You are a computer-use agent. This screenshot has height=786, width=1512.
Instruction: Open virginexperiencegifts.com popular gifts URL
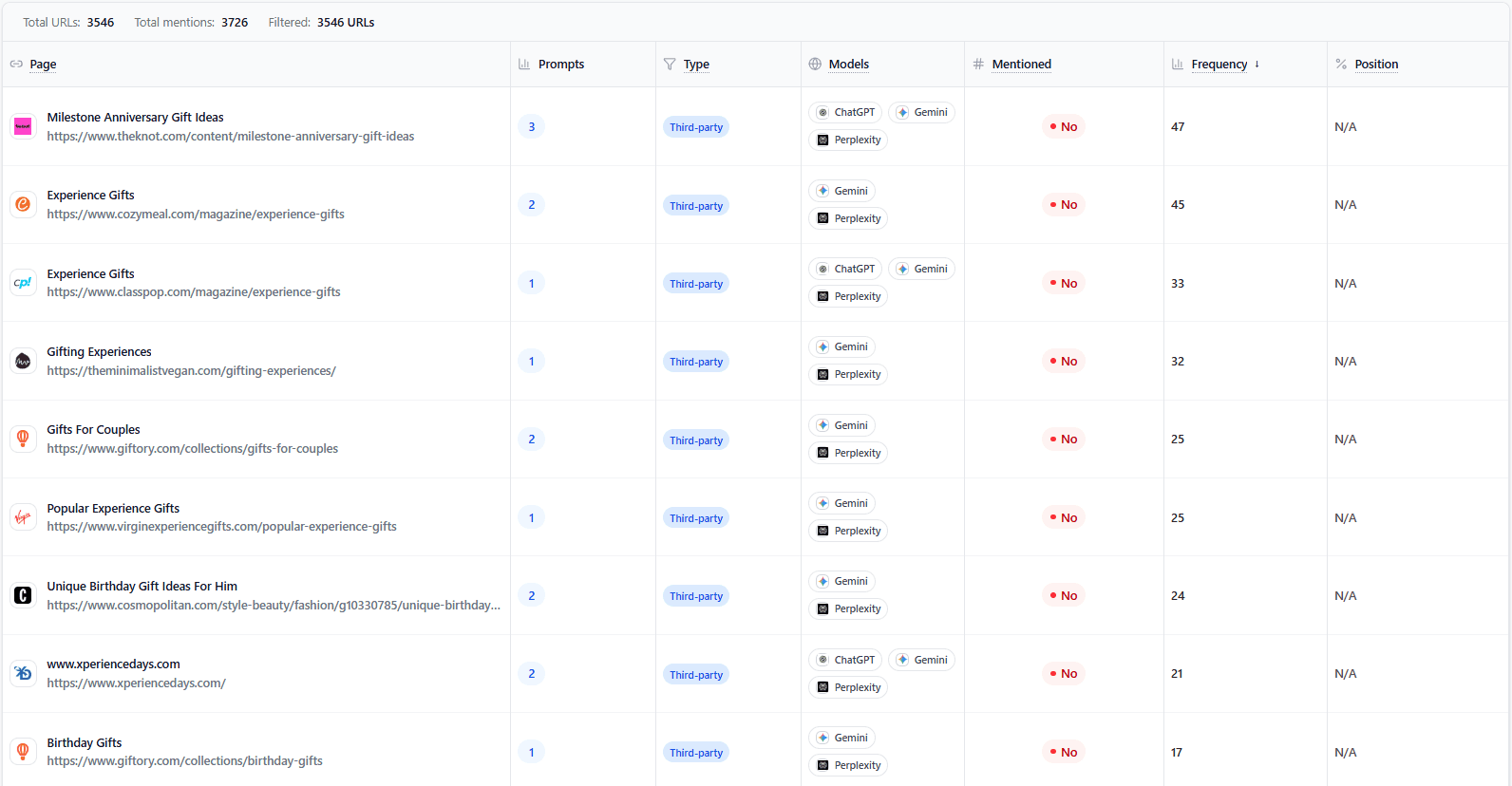coord(222,526)
